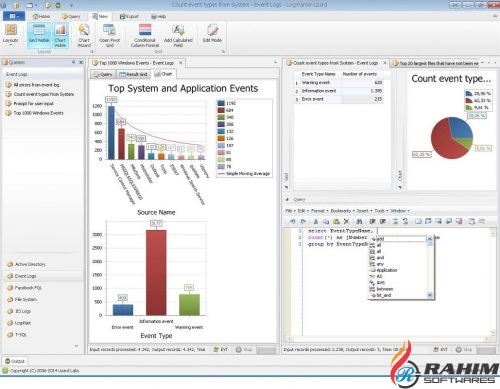Click the Delete X icon in editor toolbar
The image size is (500, 389).
click(x=346, y=221)
